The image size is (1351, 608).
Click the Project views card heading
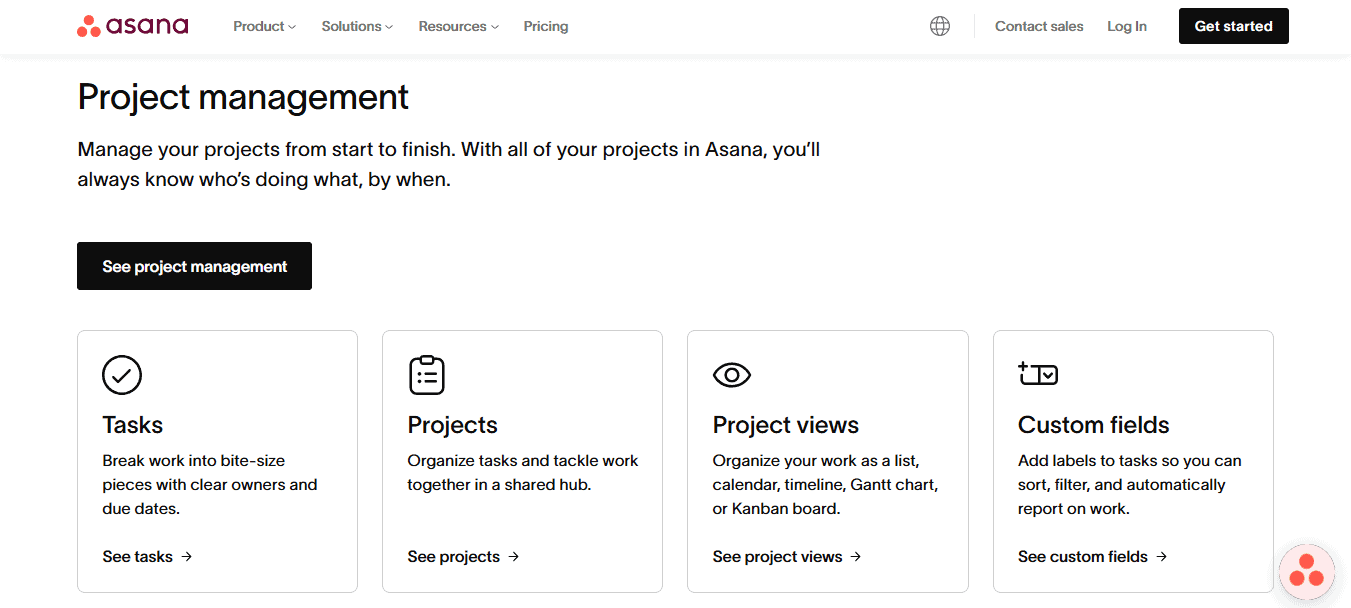click(786, 425)
